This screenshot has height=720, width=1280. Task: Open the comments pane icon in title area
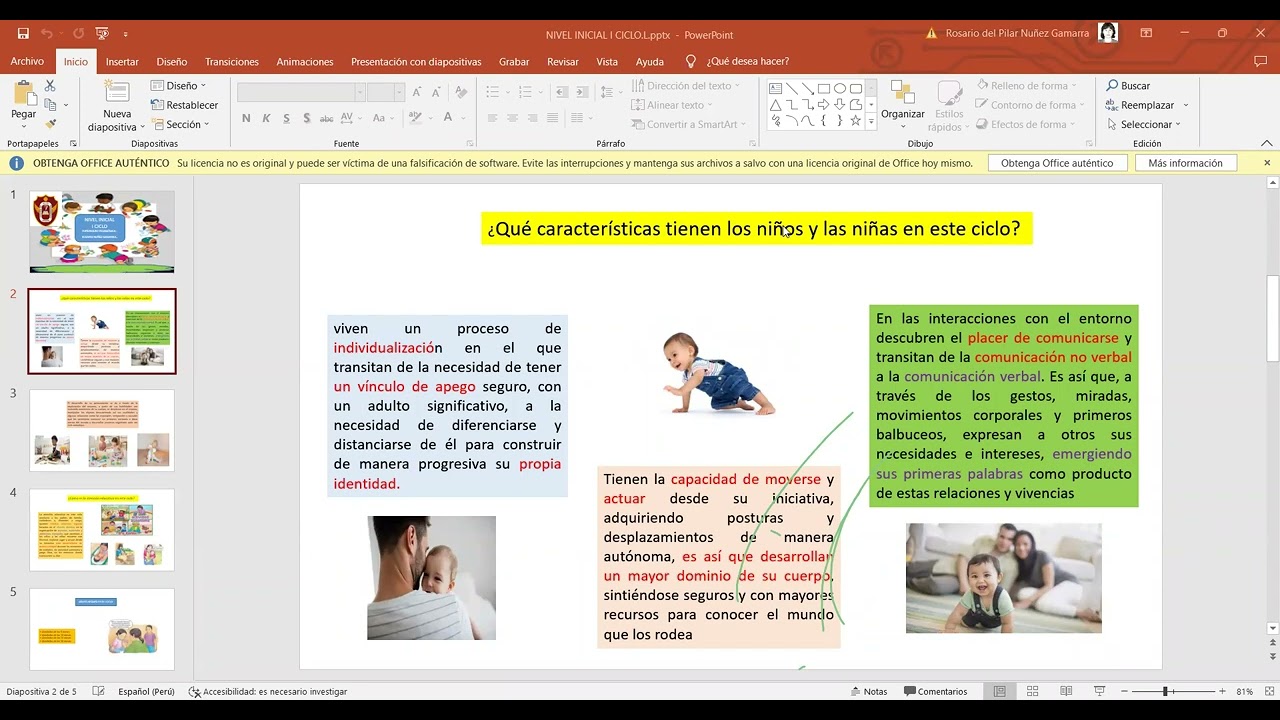click(x=1260, y=61)
